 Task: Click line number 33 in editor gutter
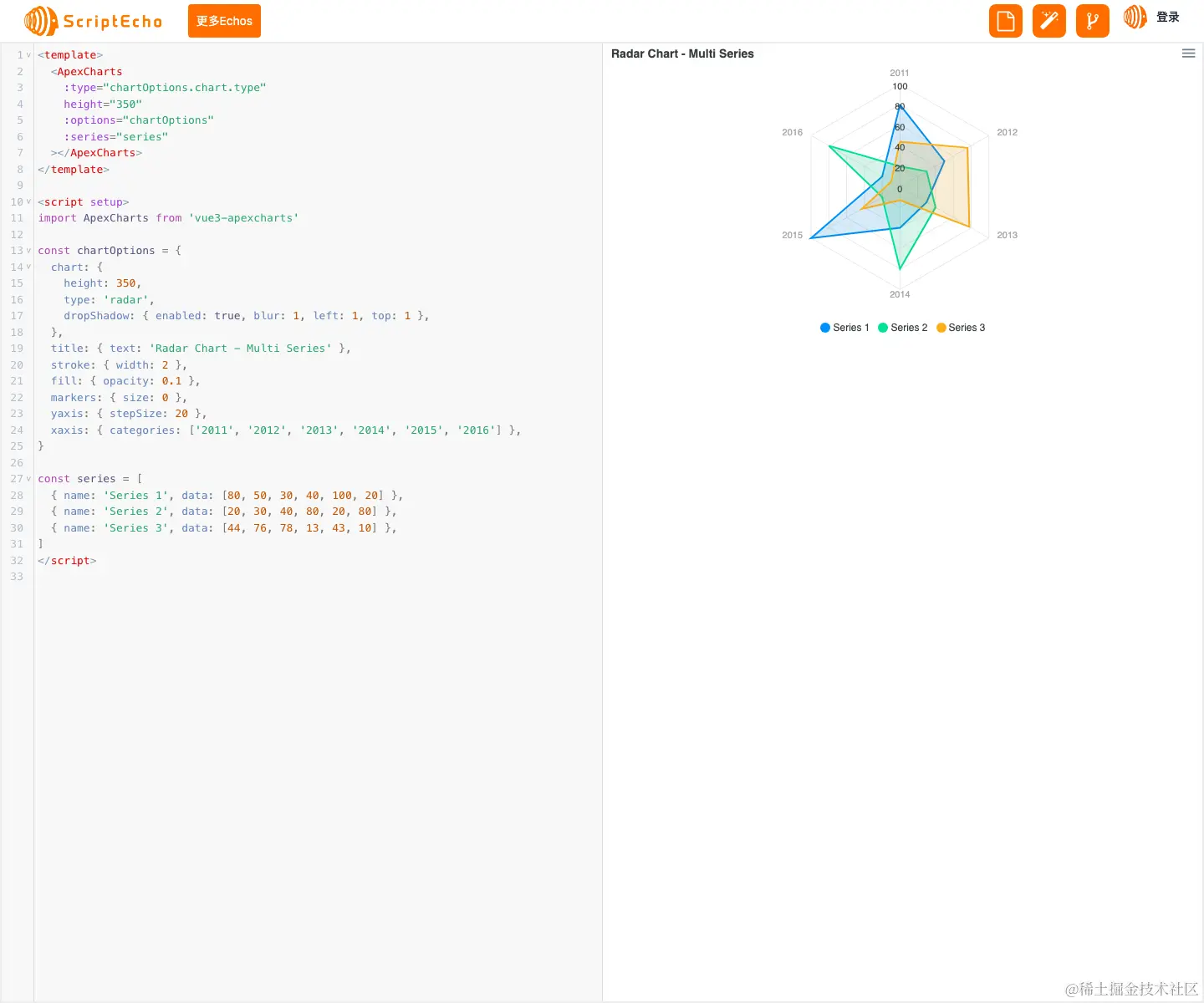coord(17,577)
